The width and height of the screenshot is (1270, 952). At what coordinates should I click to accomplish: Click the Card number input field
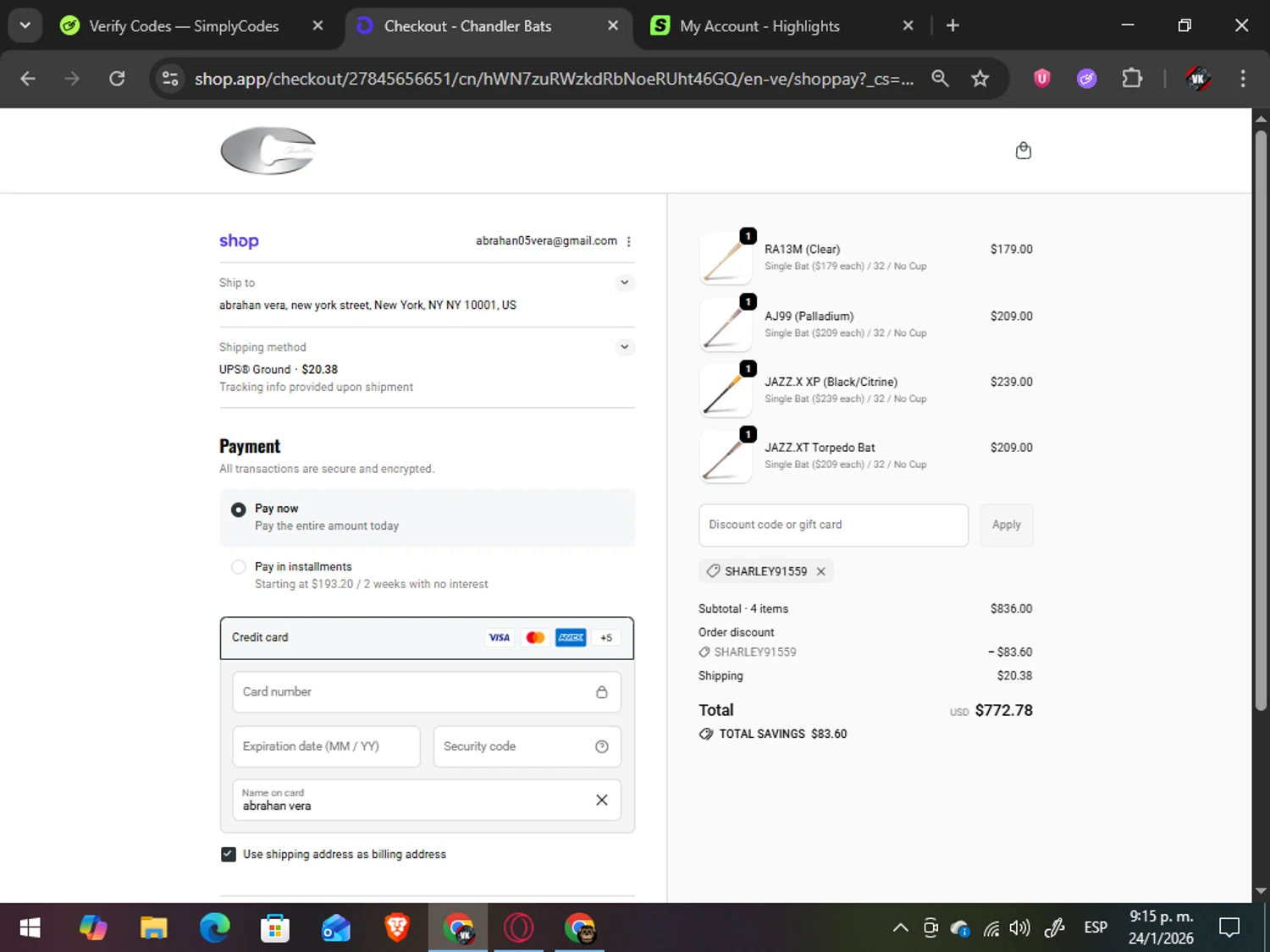(x=427, y=692)
